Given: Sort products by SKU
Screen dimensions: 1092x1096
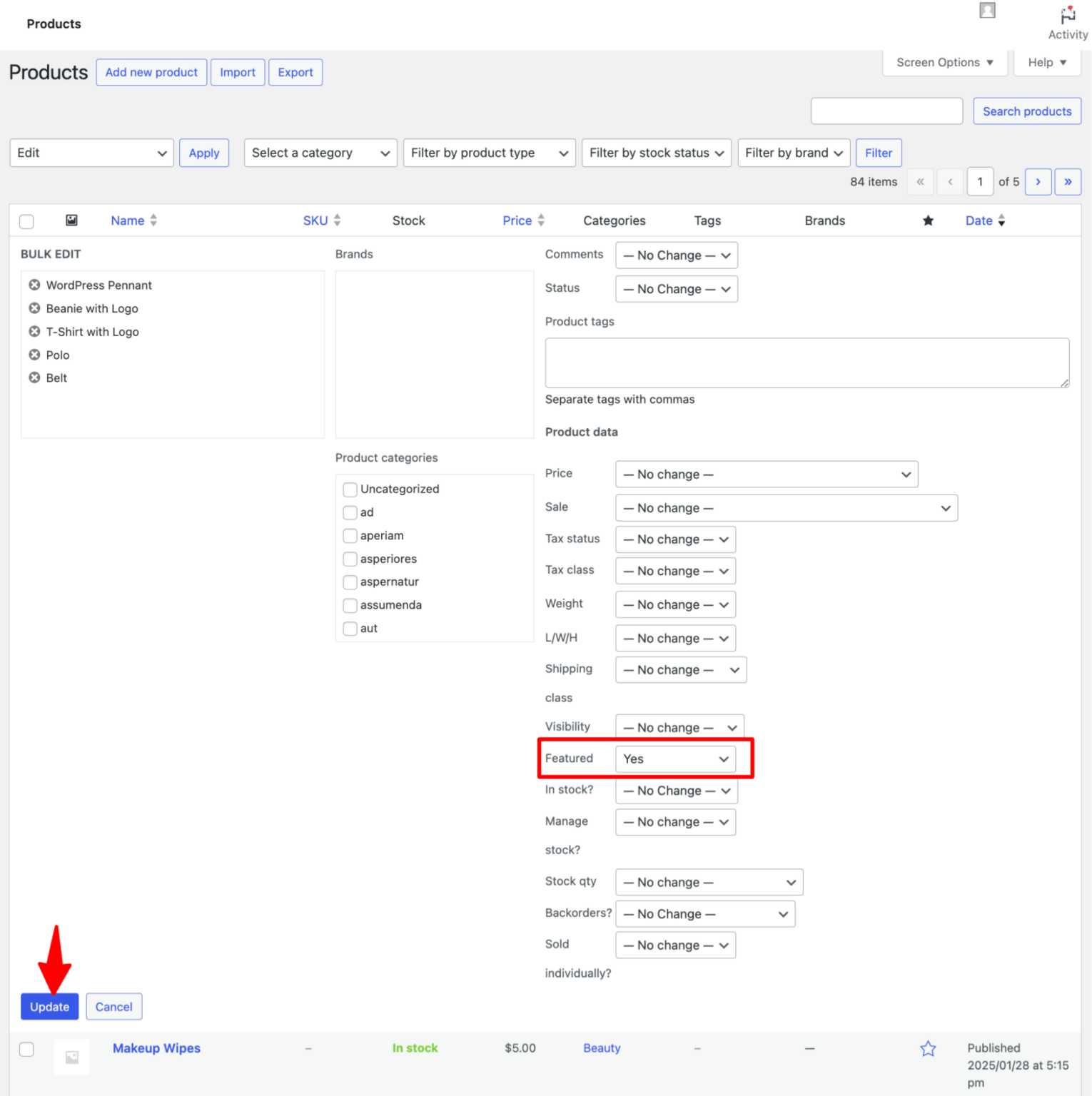Looking at the screenshot, I should pos(316,220).
